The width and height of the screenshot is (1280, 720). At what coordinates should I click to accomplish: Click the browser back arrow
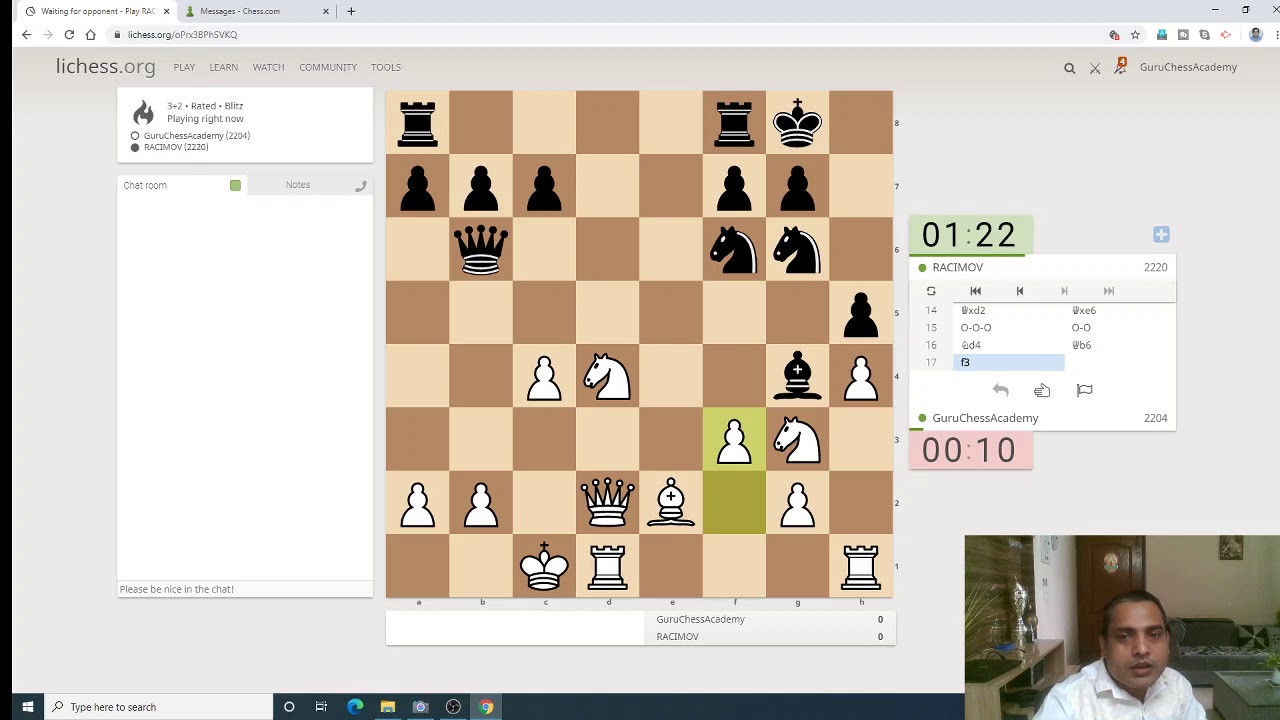point(27,35)
